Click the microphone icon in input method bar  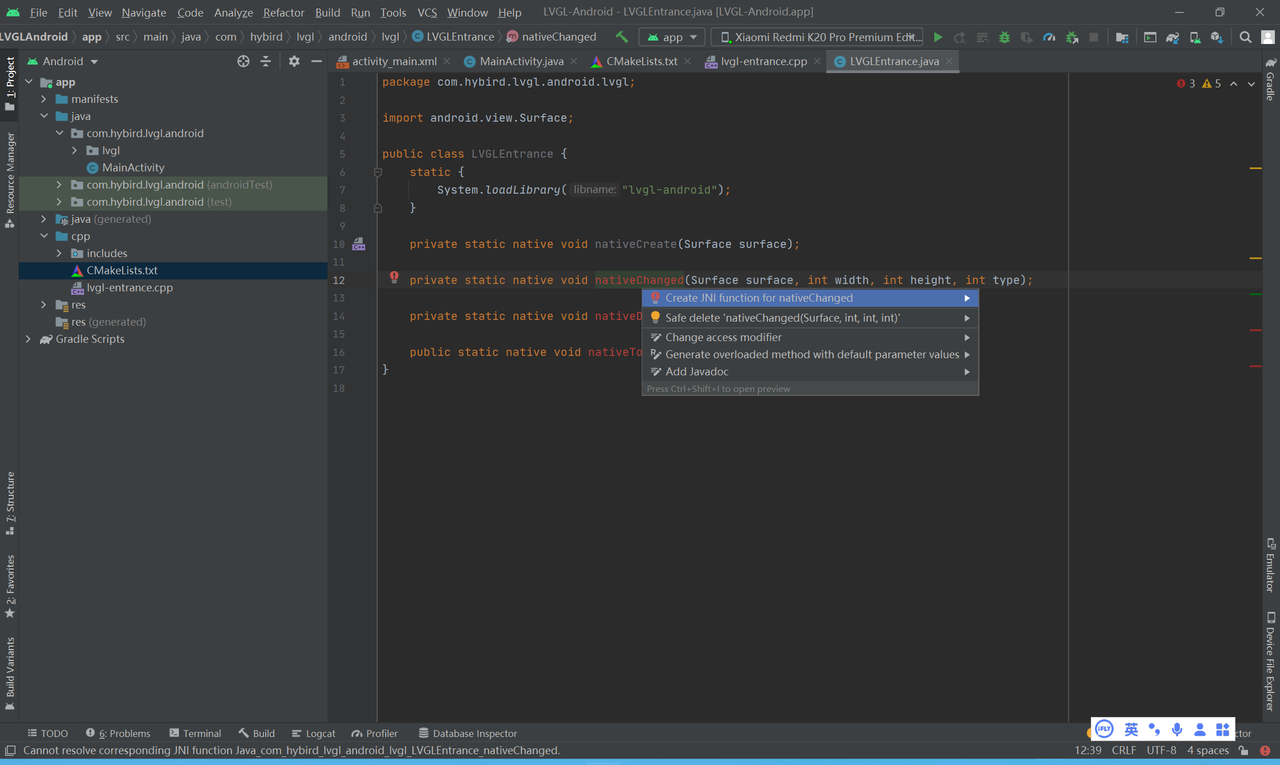pyautogui.click(x=1177, y=729)
